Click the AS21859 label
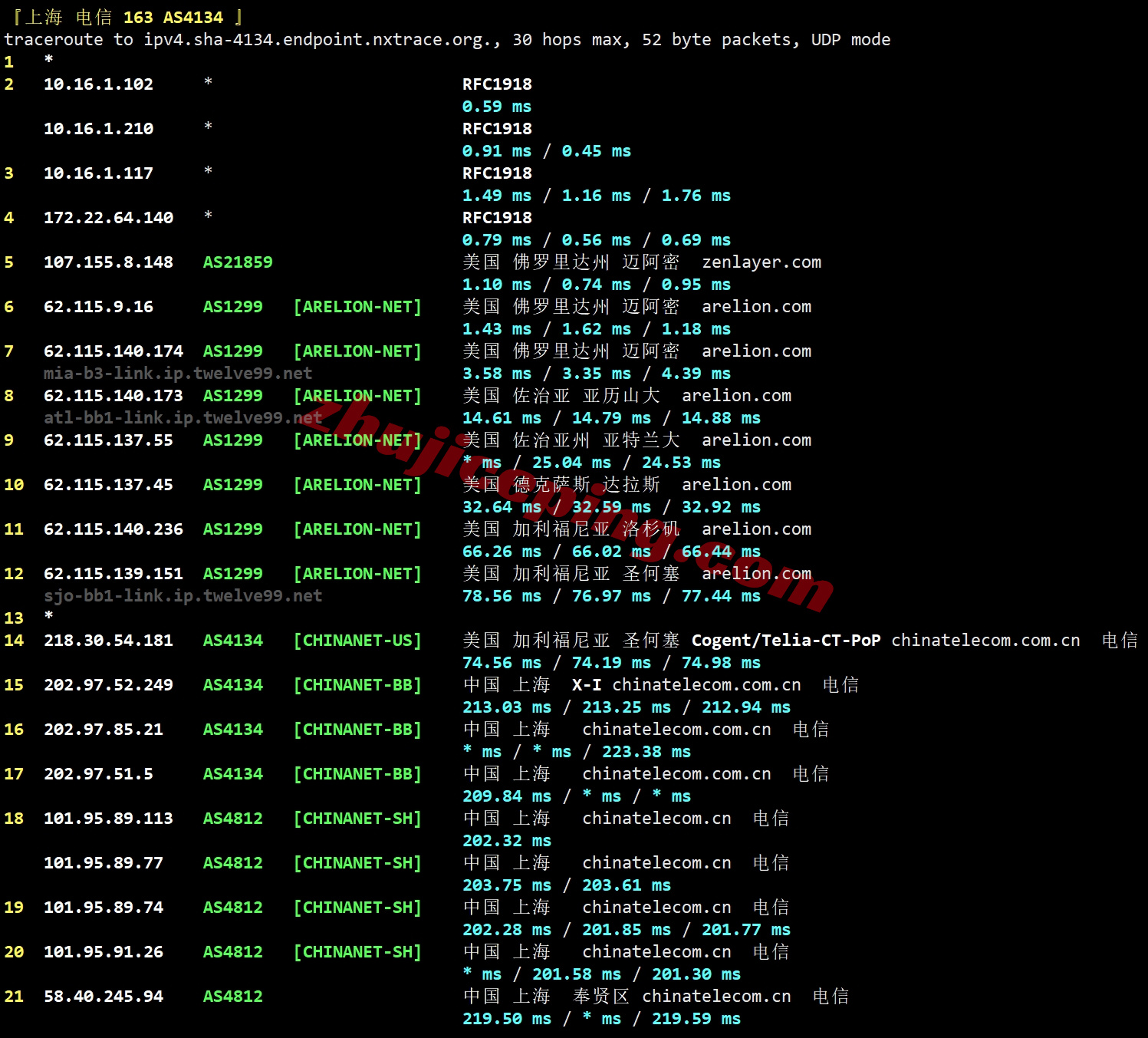Viewport: 1148px width, 1038px height. coord(238,262)
